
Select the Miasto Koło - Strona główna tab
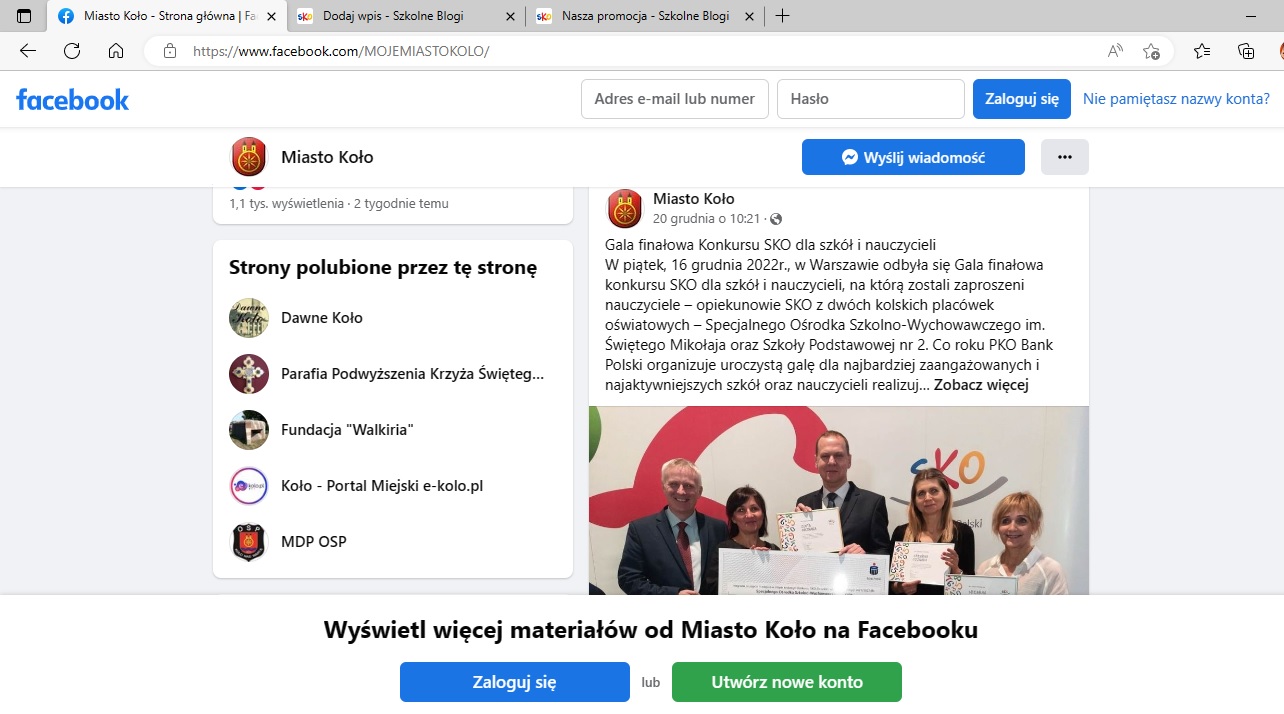(x=167, y=16)
